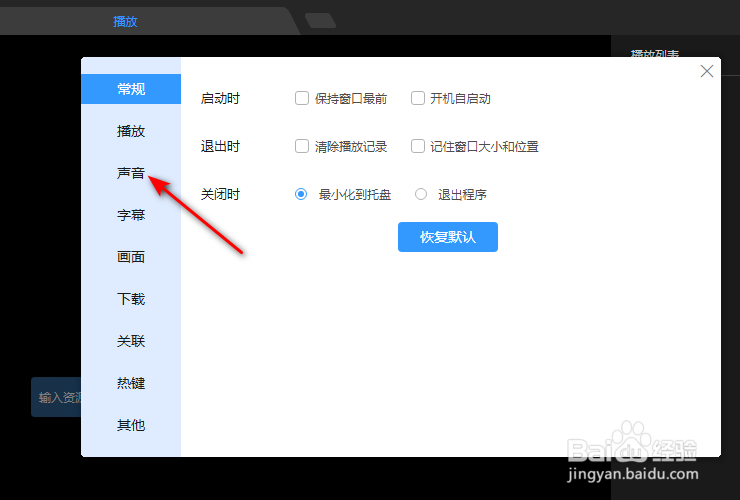740x500 pixels.
Task: Choose 退出程序 radio option
Action: coord(421,194)
